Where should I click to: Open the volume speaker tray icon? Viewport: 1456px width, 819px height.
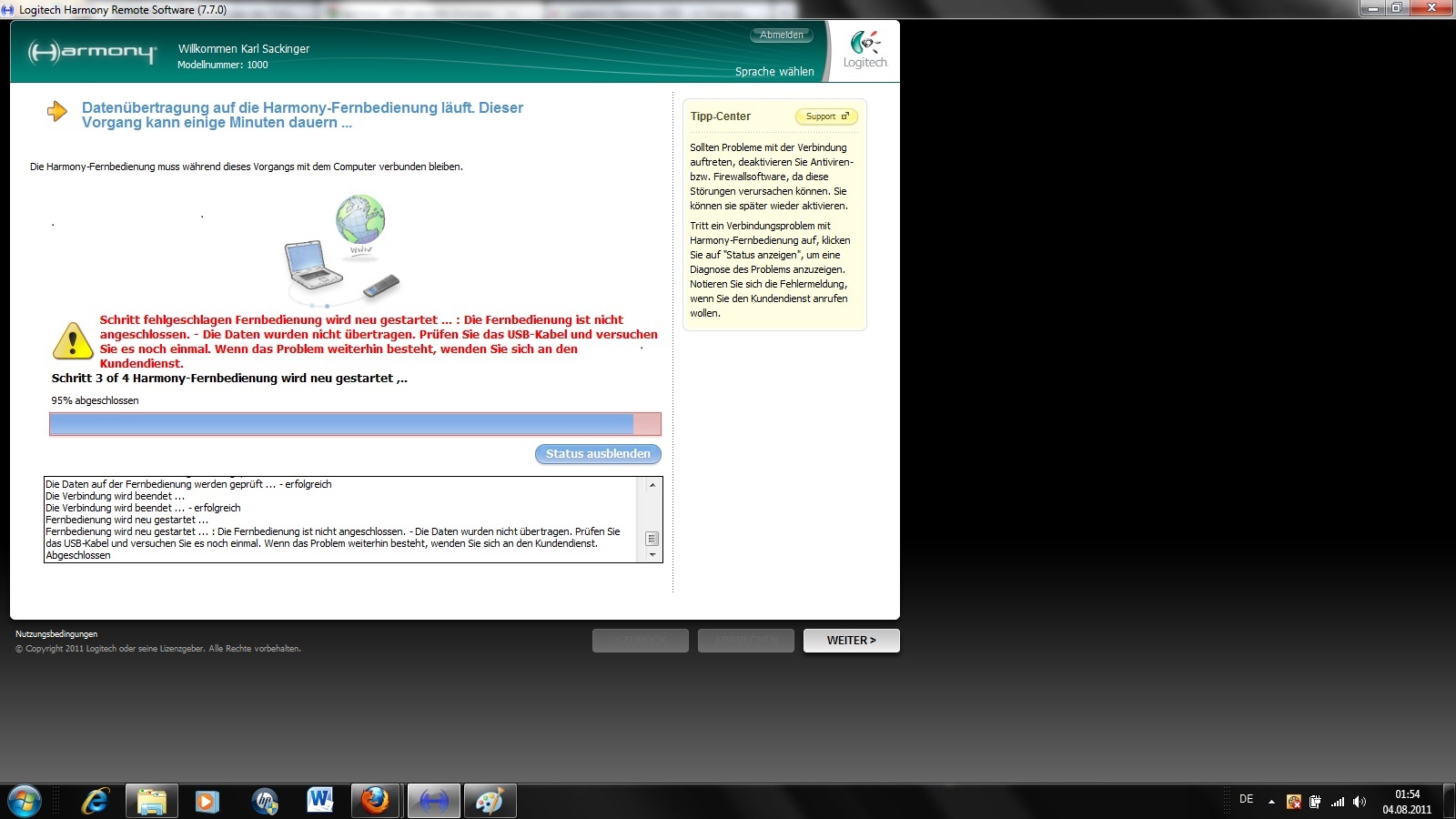(x=1360, y=802)
